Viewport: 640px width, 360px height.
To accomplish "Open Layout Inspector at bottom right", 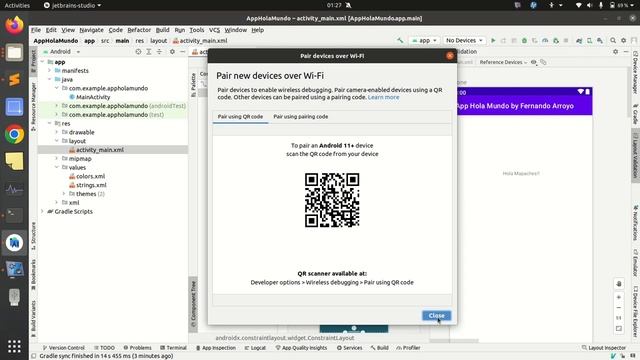I will pos(603,348).
